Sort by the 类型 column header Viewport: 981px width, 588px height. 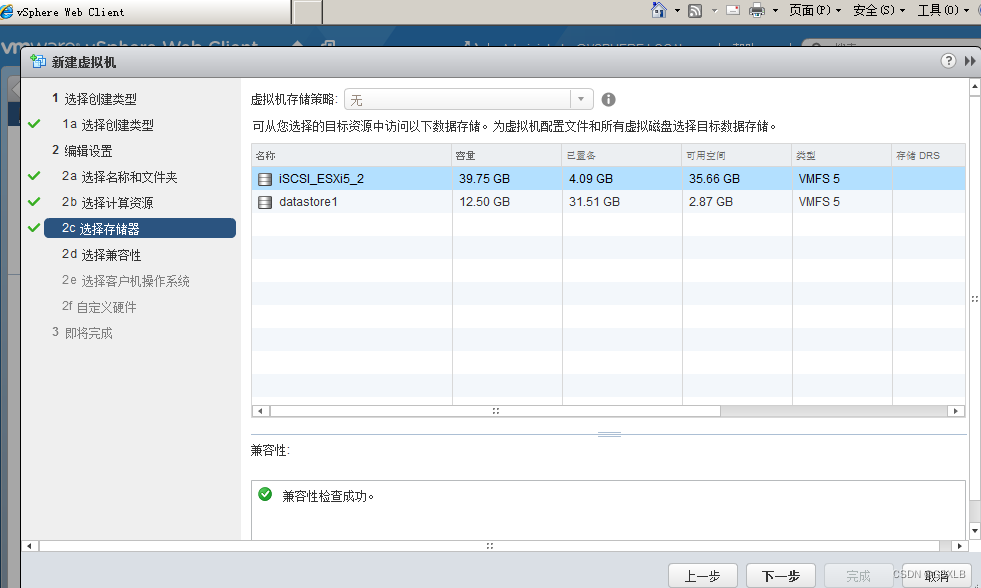[842, 155]
